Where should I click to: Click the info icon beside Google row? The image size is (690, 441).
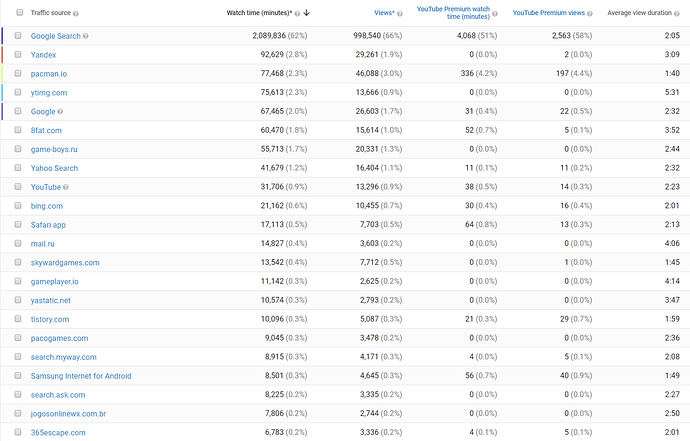pos(60,112)
